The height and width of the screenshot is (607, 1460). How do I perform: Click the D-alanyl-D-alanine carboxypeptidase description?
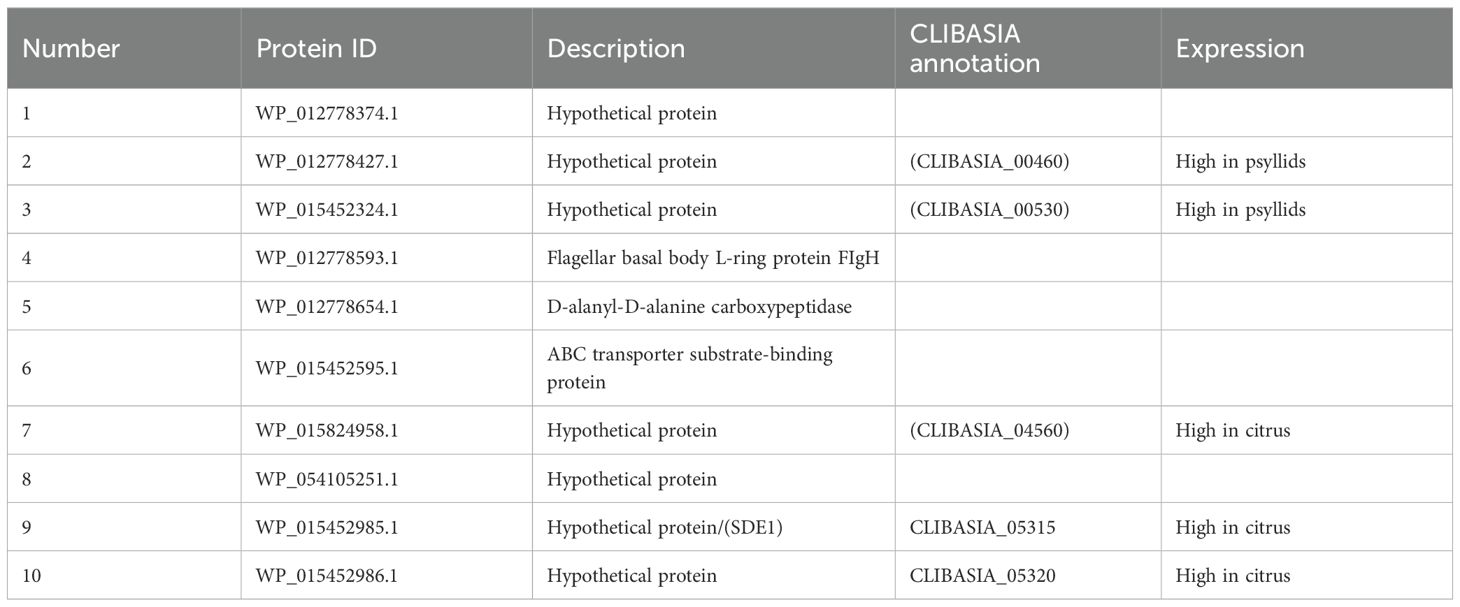coord(699,306)
